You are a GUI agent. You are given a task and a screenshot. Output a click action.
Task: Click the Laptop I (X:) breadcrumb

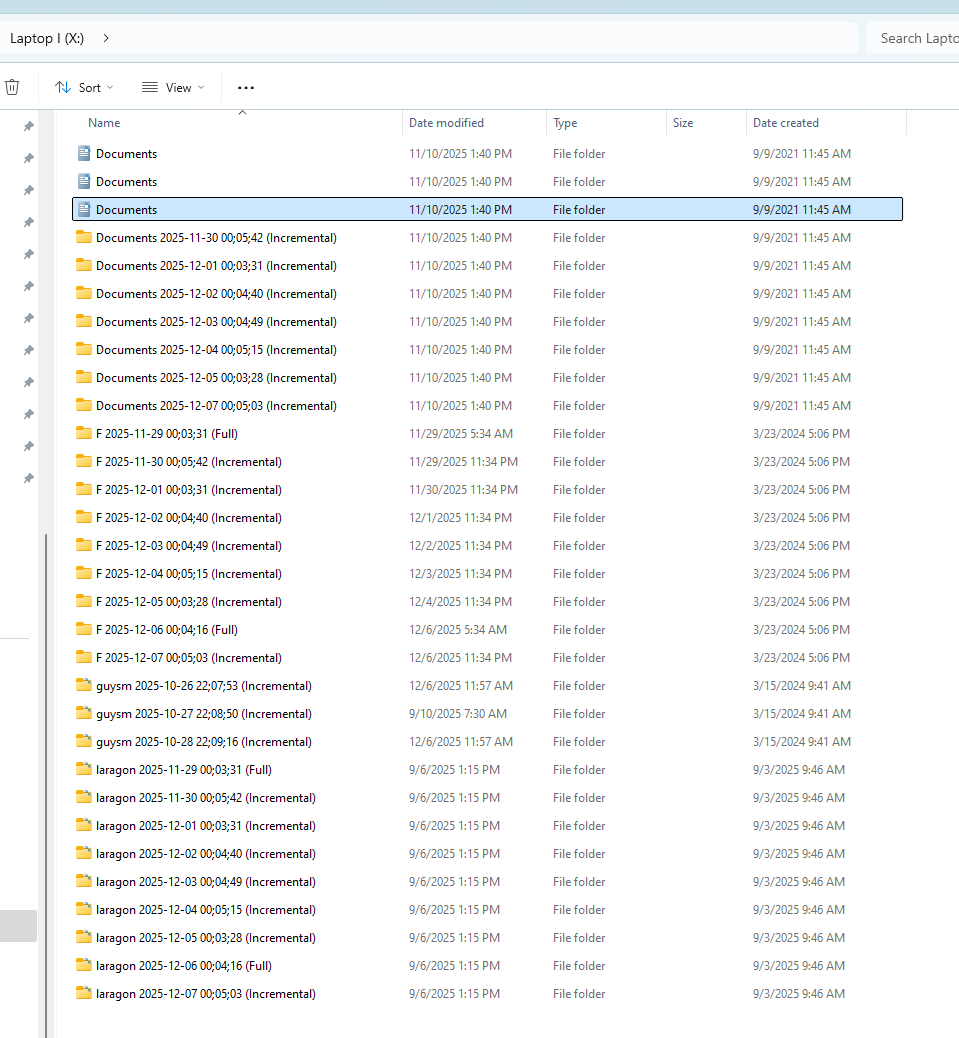[x=47, y=38]
